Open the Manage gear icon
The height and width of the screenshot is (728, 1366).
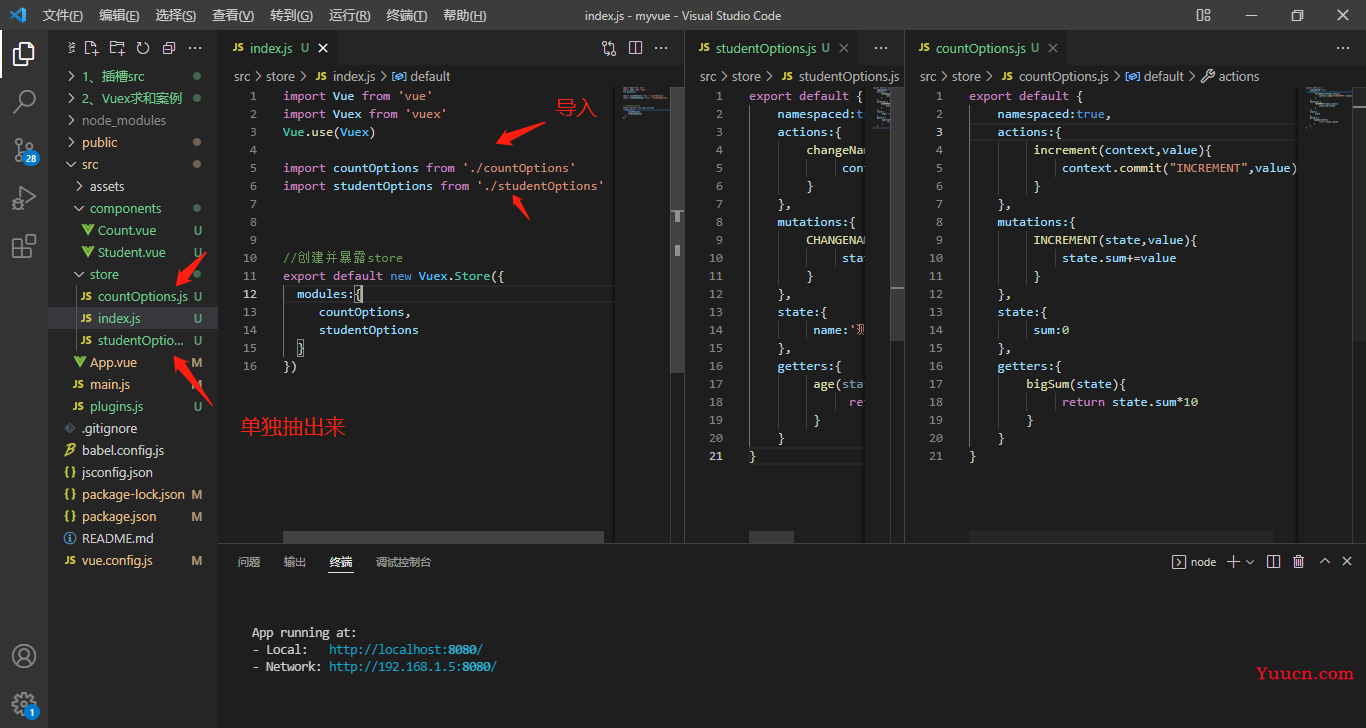24,703
